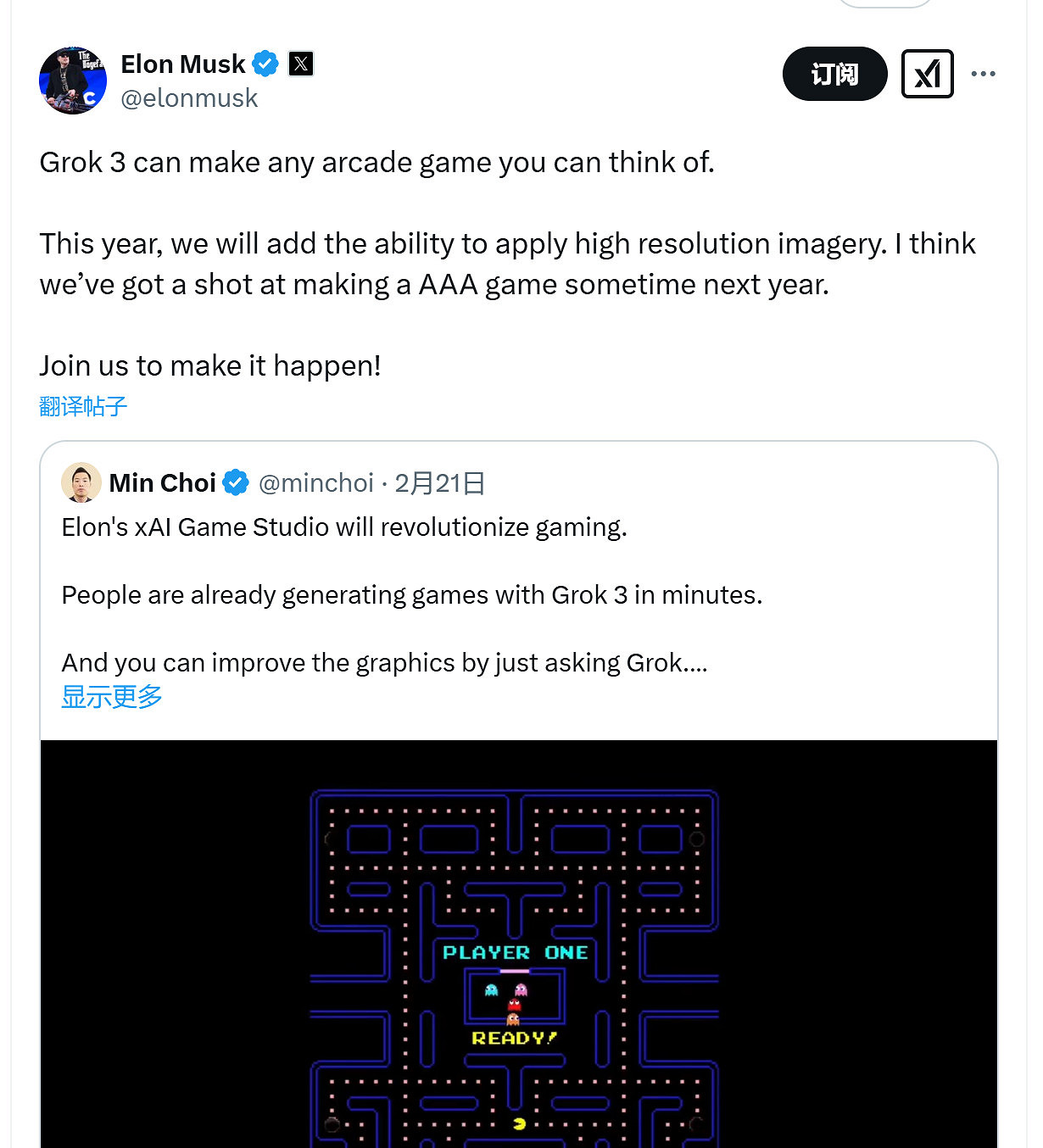Click the xAI affiliate square badge

point(927,74)
